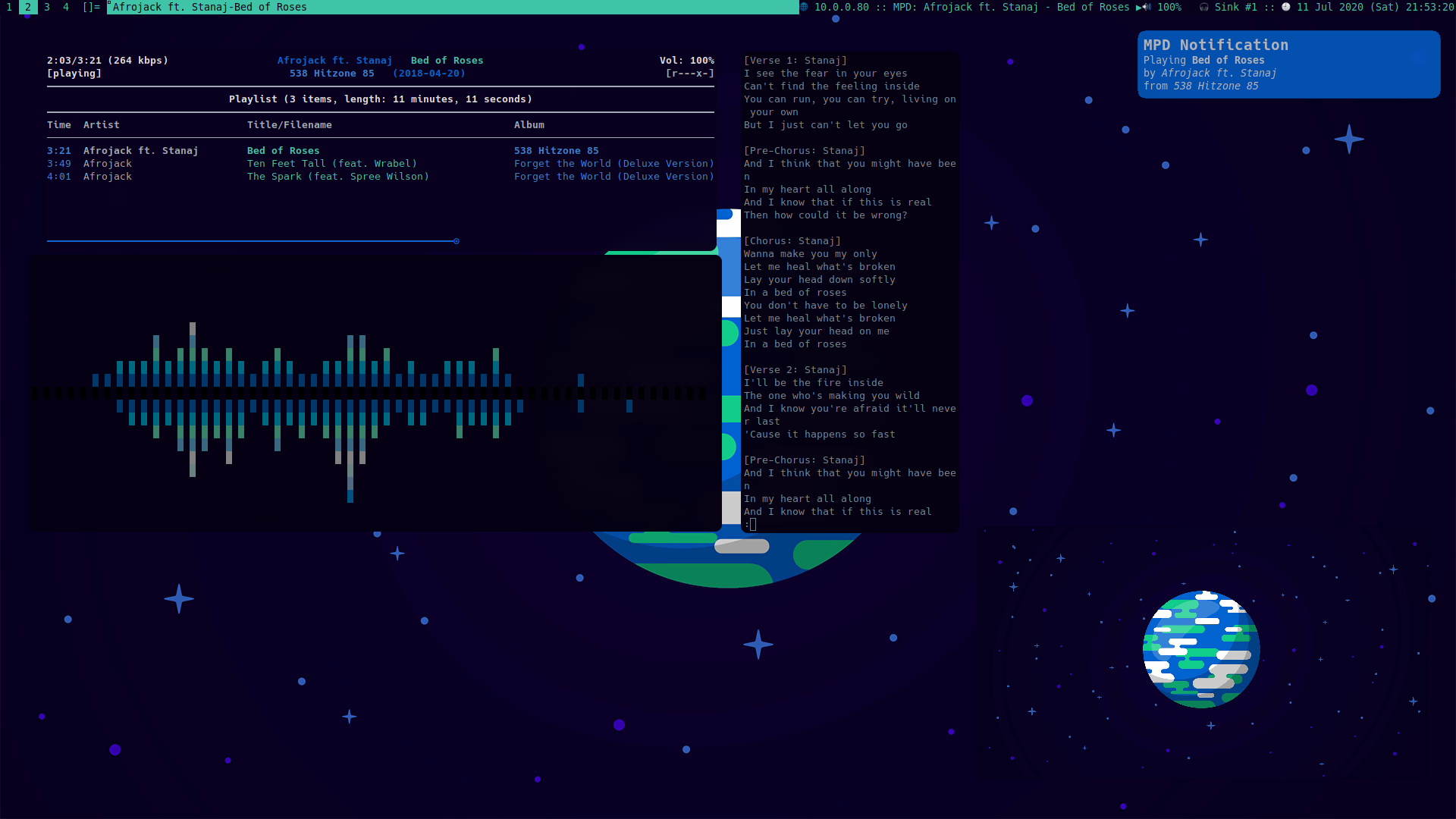Screen dimensions: 1456x819
Task: Click 'Afrojack ft. Stanaj' artist in playlist row
Action: (141, 150)
